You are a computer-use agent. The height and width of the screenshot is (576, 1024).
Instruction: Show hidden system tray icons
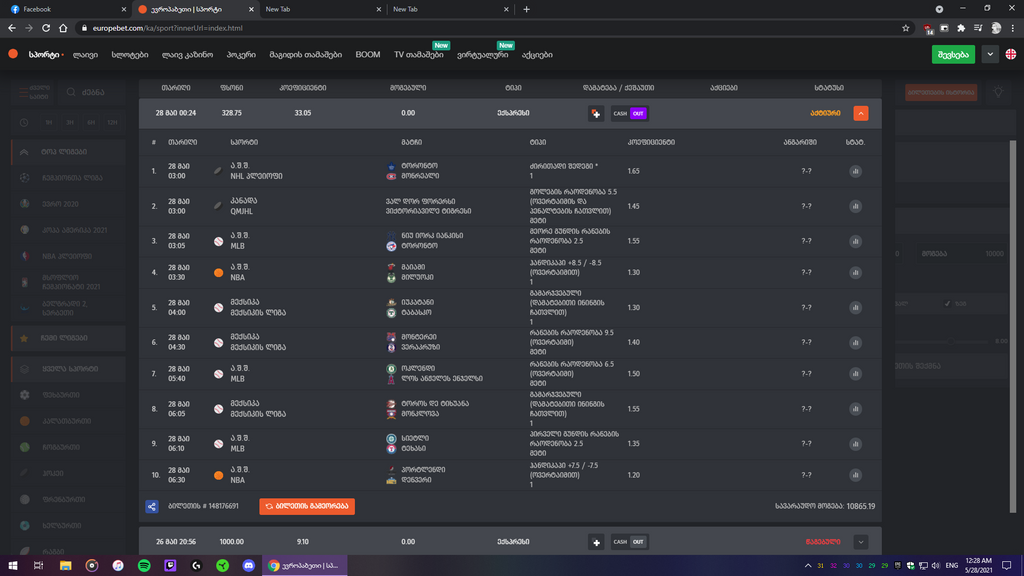point(808,566)
